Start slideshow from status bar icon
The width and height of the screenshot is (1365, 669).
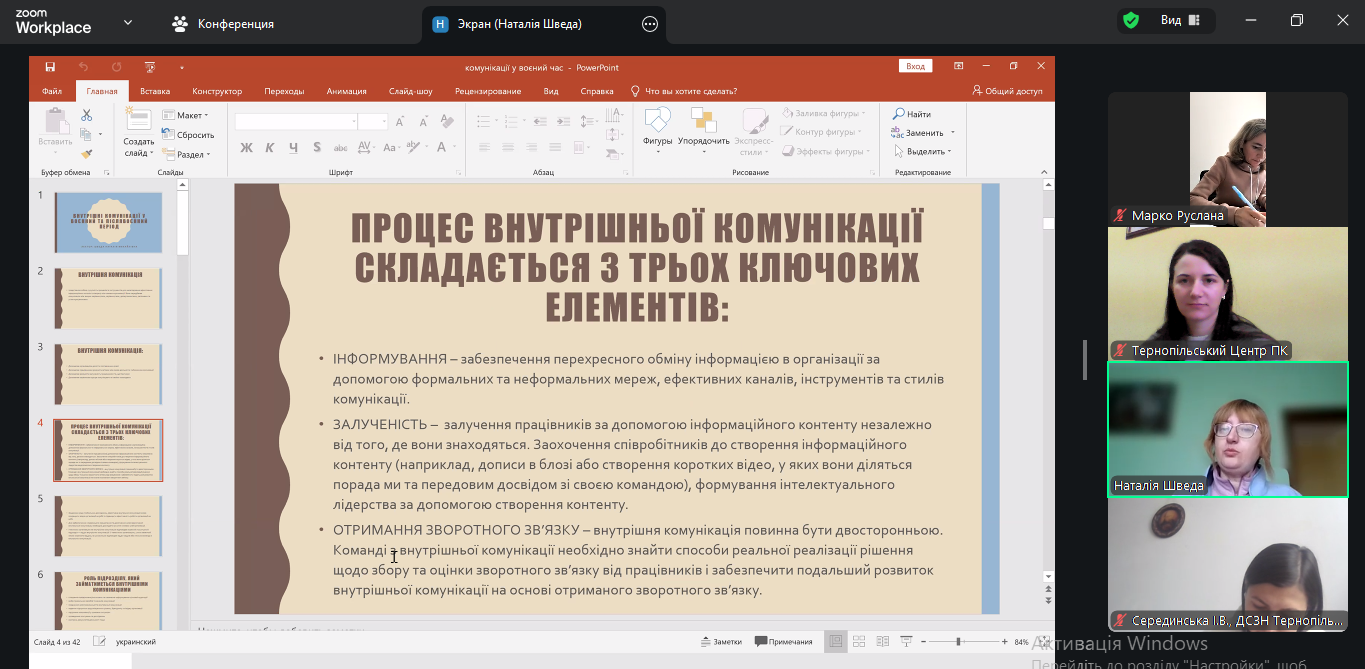tap(905, 641)
